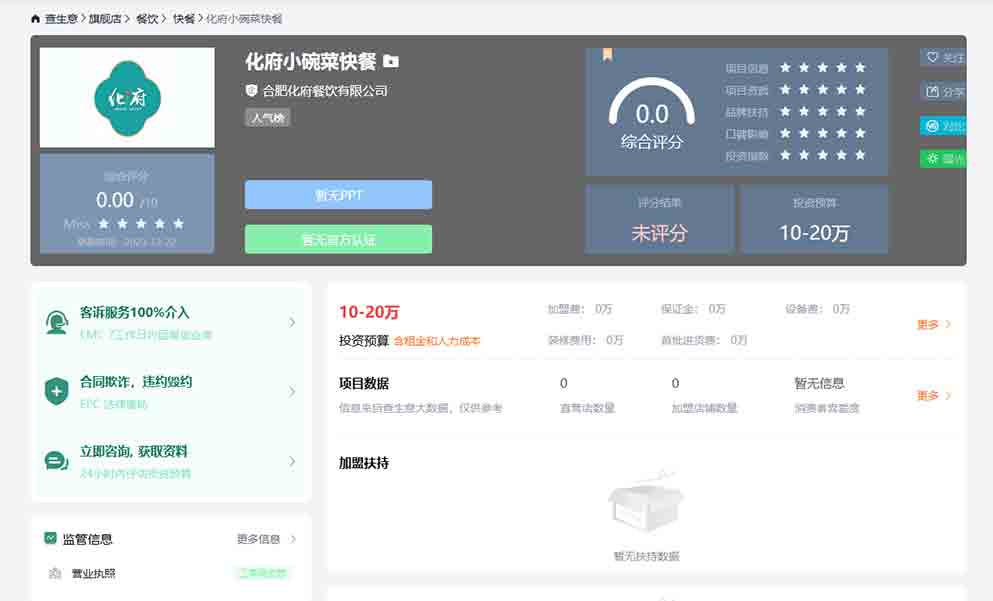The height and width of the screenshot is (601, 993).
Task: Click the headset icon for 客诉服务
Action: tap(57, 322)
